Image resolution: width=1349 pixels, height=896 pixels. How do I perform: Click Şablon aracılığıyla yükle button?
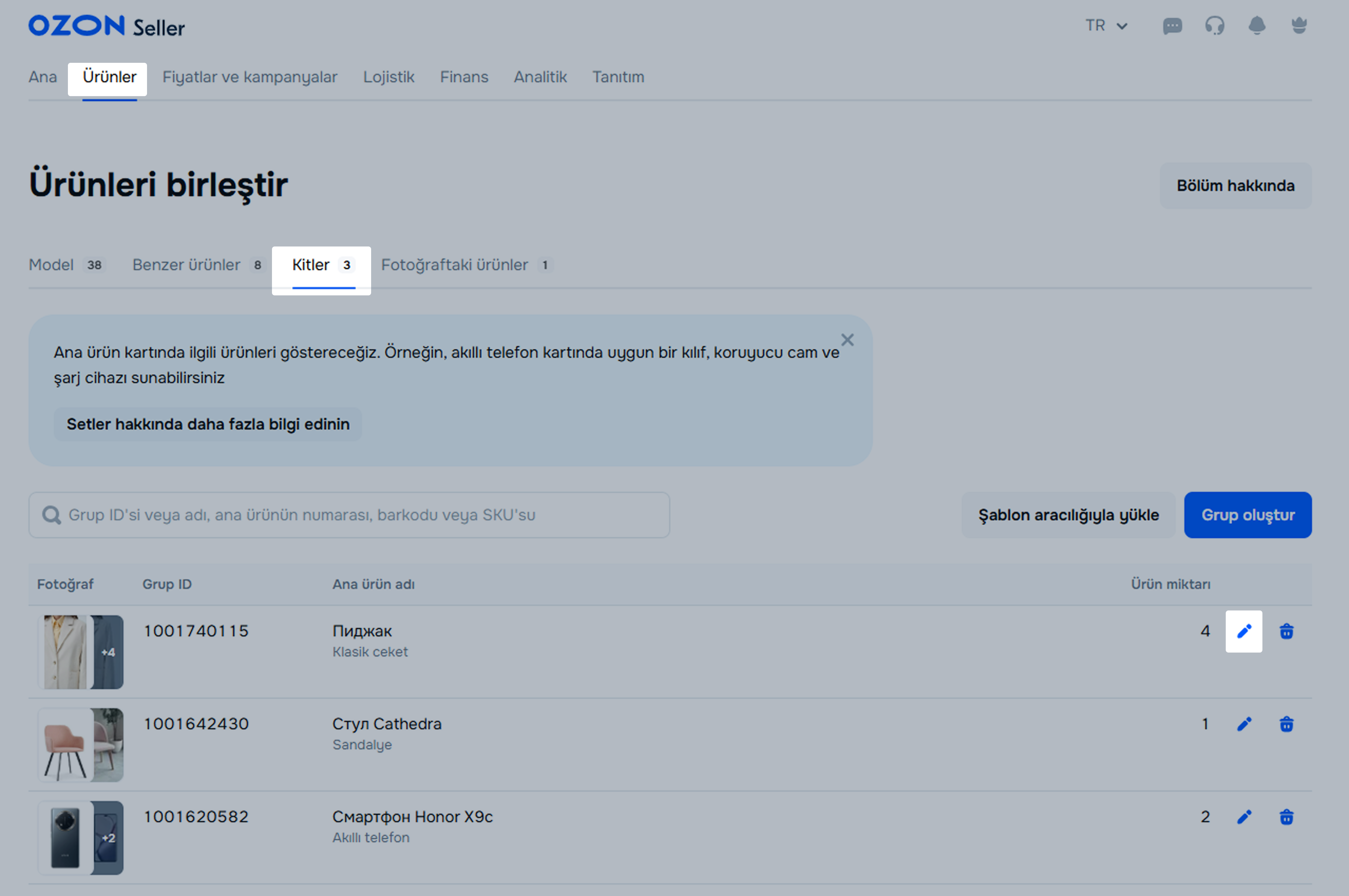[1068, 515]
